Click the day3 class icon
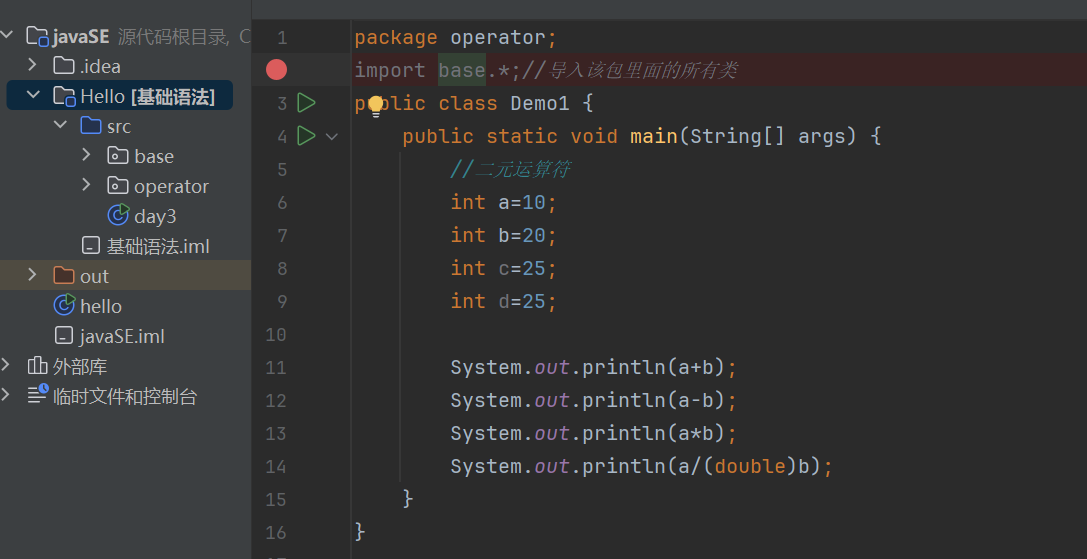The width and height of the screenshot is (1087, 559). coord(119,215)
